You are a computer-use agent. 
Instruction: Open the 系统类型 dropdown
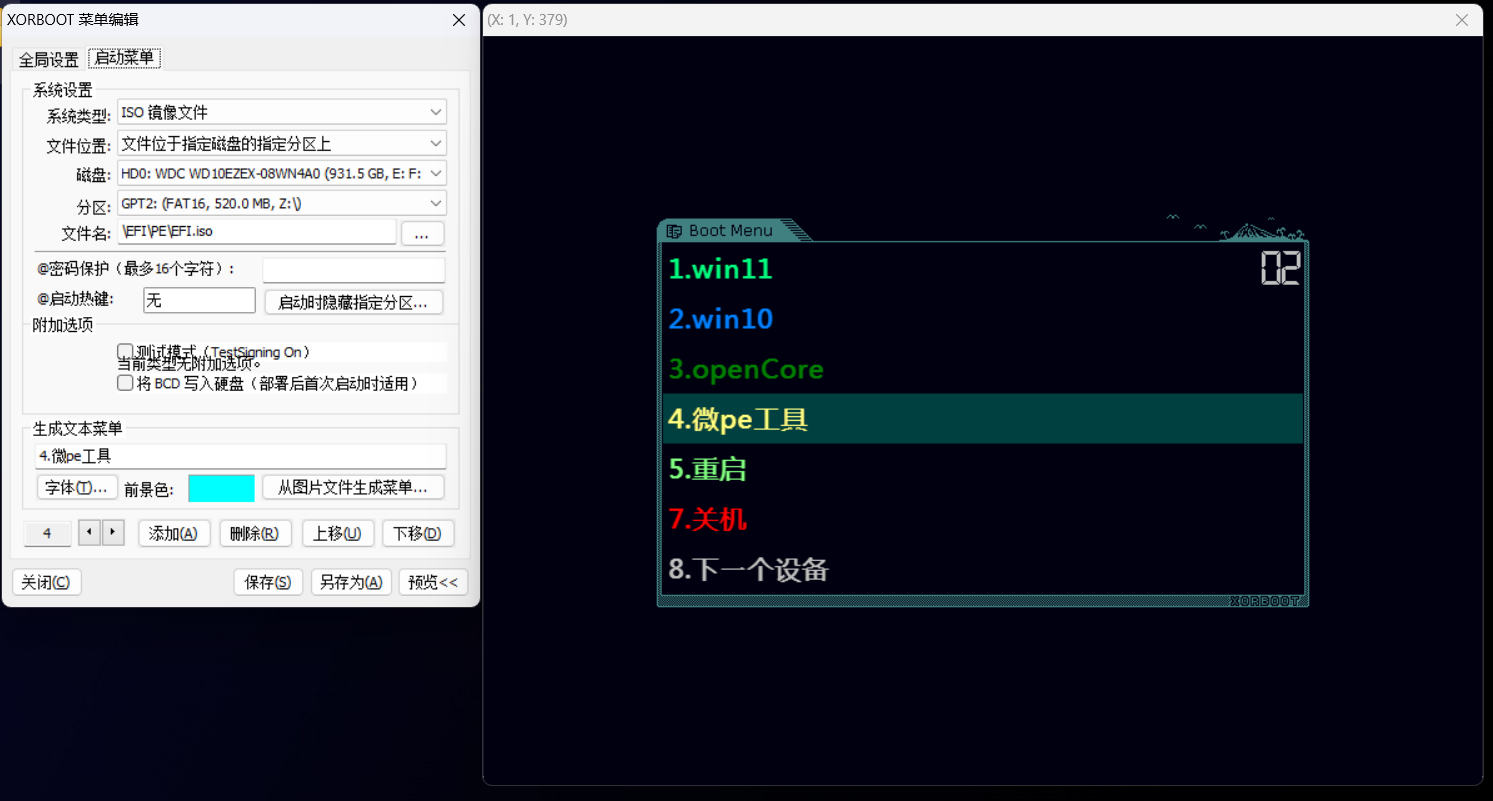point(282,112)
